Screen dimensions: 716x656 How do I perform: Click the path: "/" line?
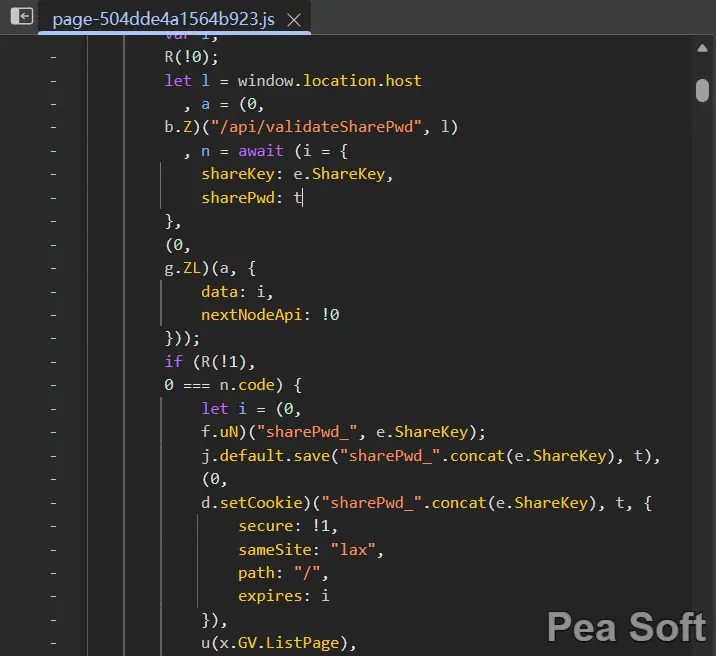pos(283,572)
